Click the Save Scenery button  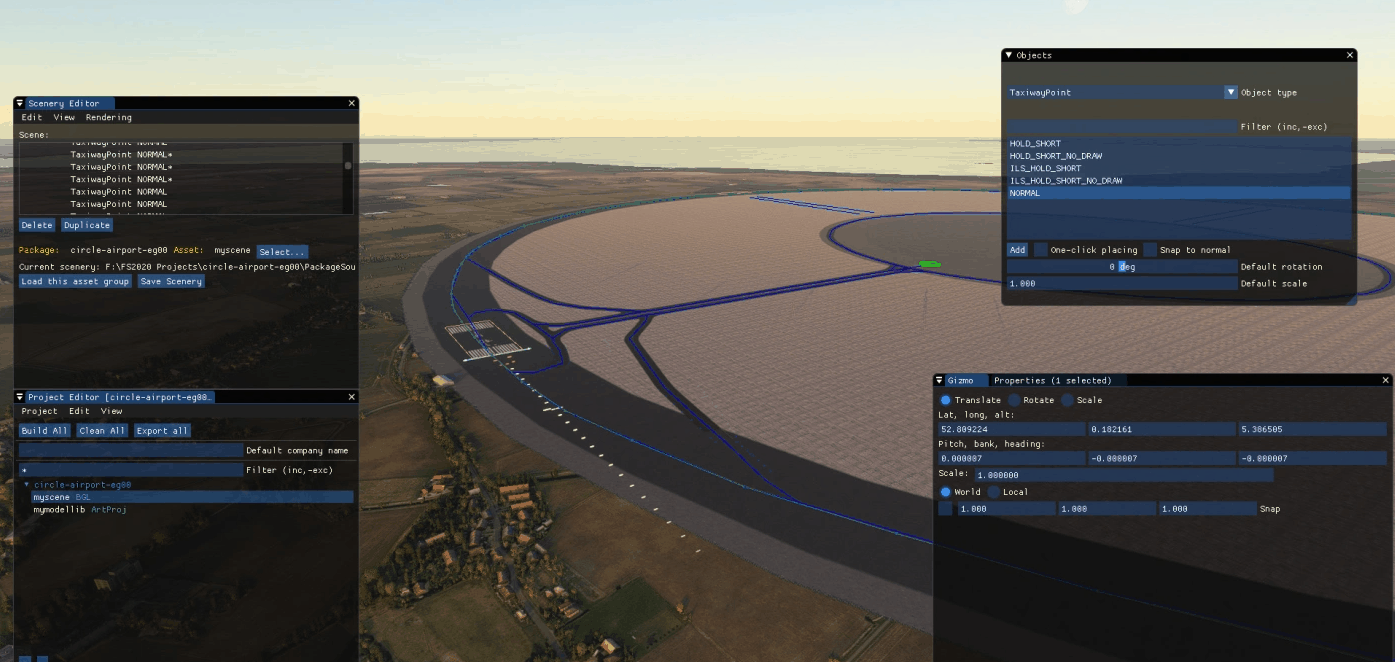pyautogui.click(x=171, y=281)
